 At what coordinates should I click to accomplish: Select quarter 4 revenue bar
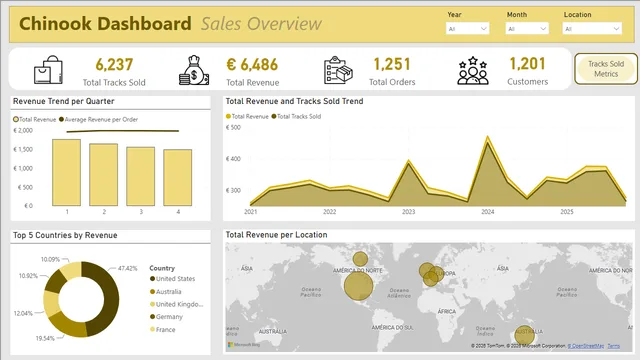178,178
